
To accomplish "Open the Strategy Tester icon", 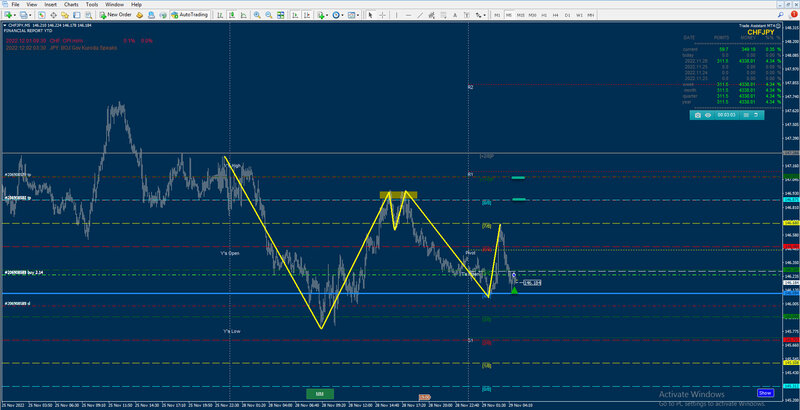I will click(x=88, y=15).
